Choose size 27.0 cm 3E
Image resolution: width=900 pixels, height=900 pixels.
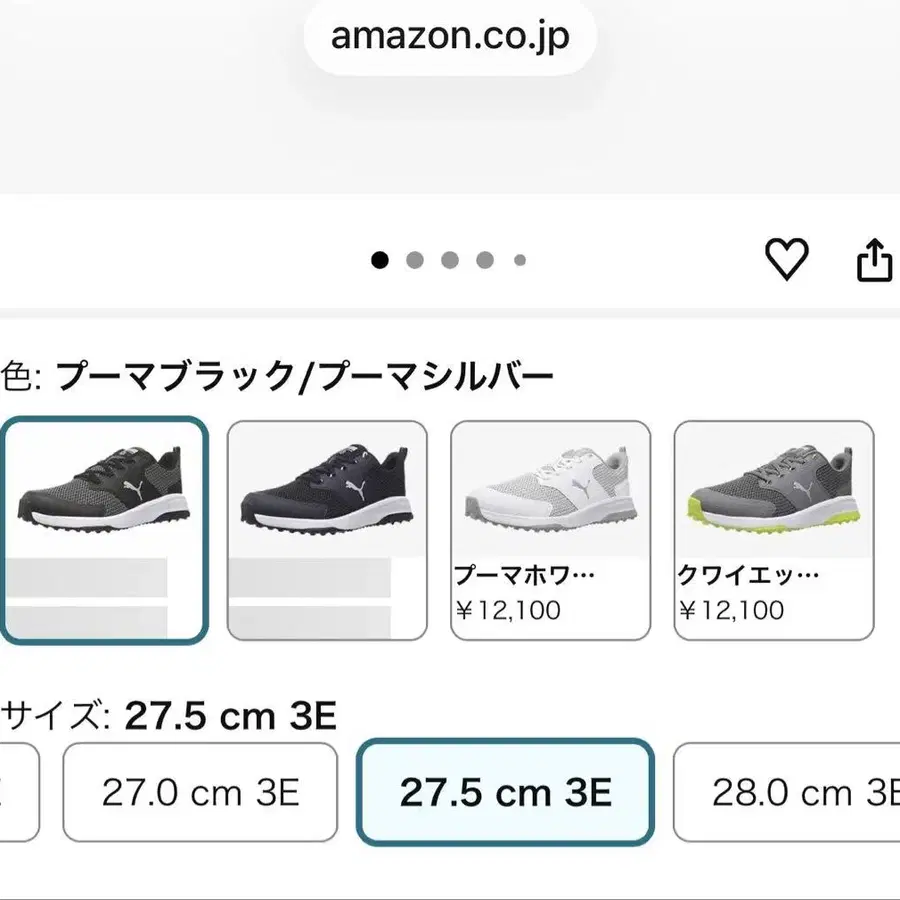pos(200,792)
